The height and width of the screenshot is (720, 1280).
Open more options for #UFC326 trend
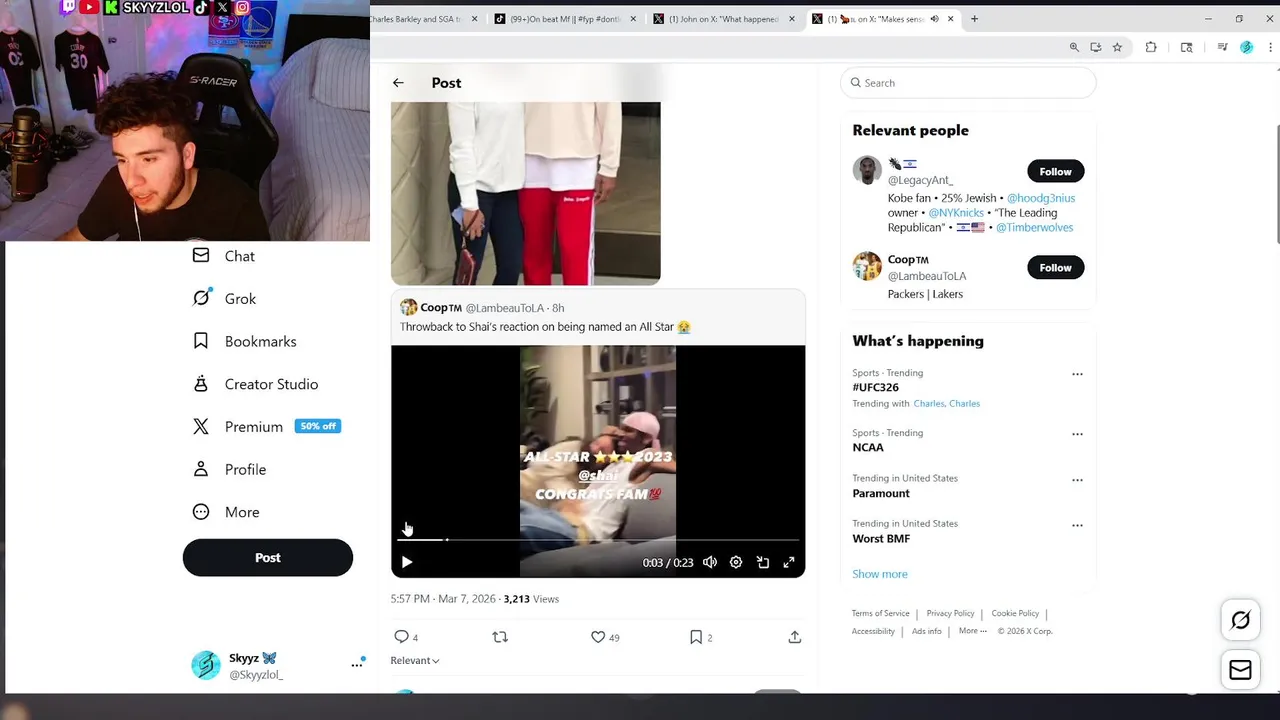tap(1077, 374)
